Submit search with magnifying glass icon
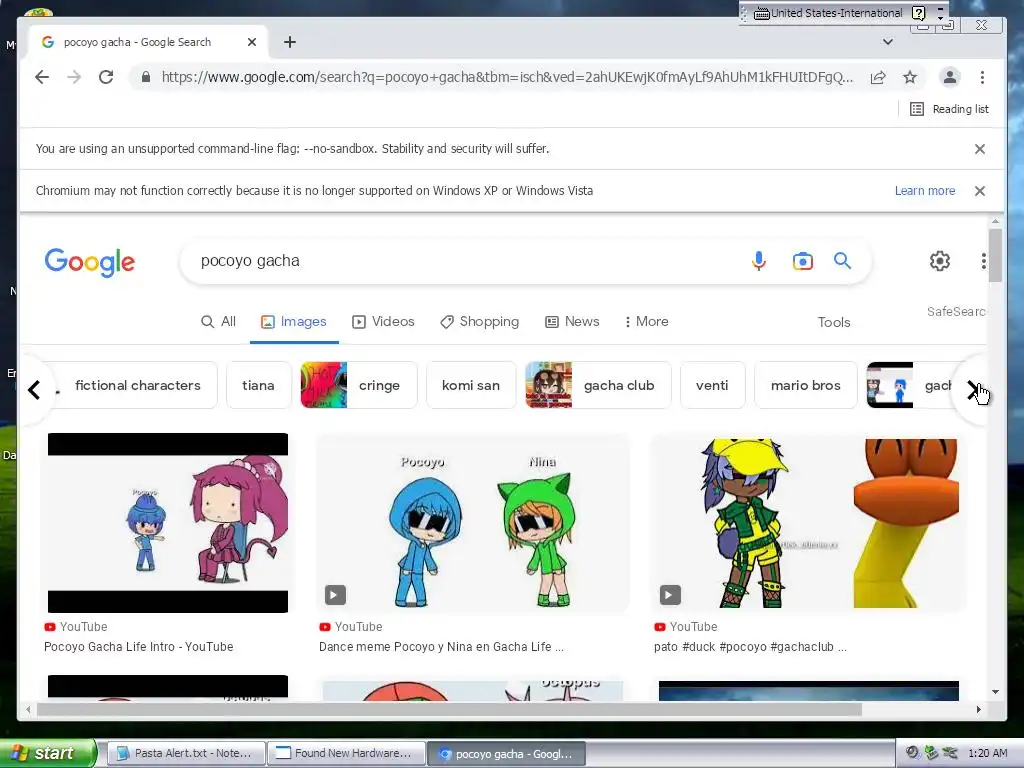The width and height of the screenshot is (1024, 768). (842, 261)
